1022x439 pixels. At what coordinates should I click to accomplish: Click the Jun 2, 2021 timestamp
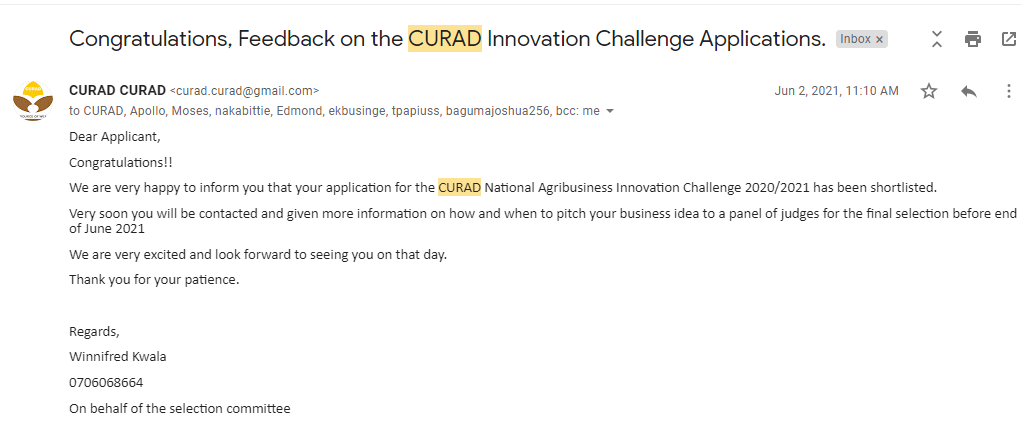pyautogui.click(x=836, y=91)
